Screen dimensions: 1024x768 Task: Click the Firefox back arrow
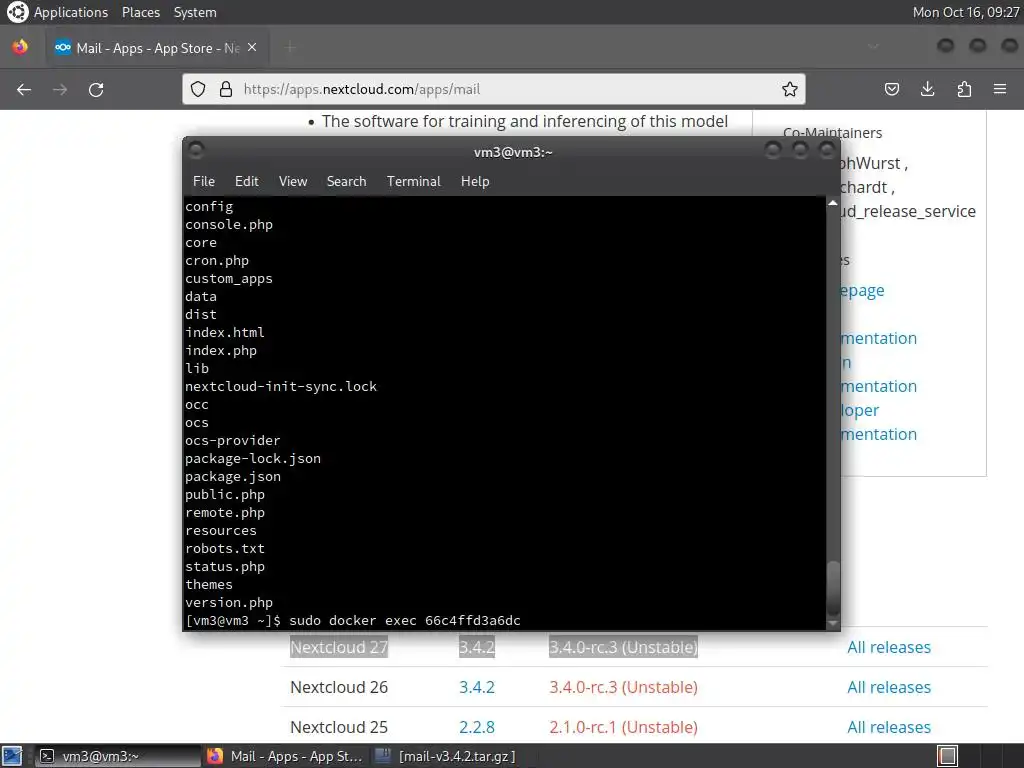(24, 89)
